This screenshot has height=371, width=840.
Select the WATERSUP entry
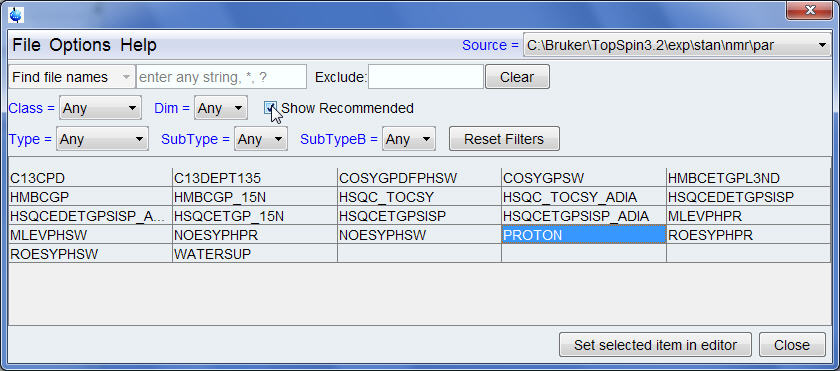point(255,253)
